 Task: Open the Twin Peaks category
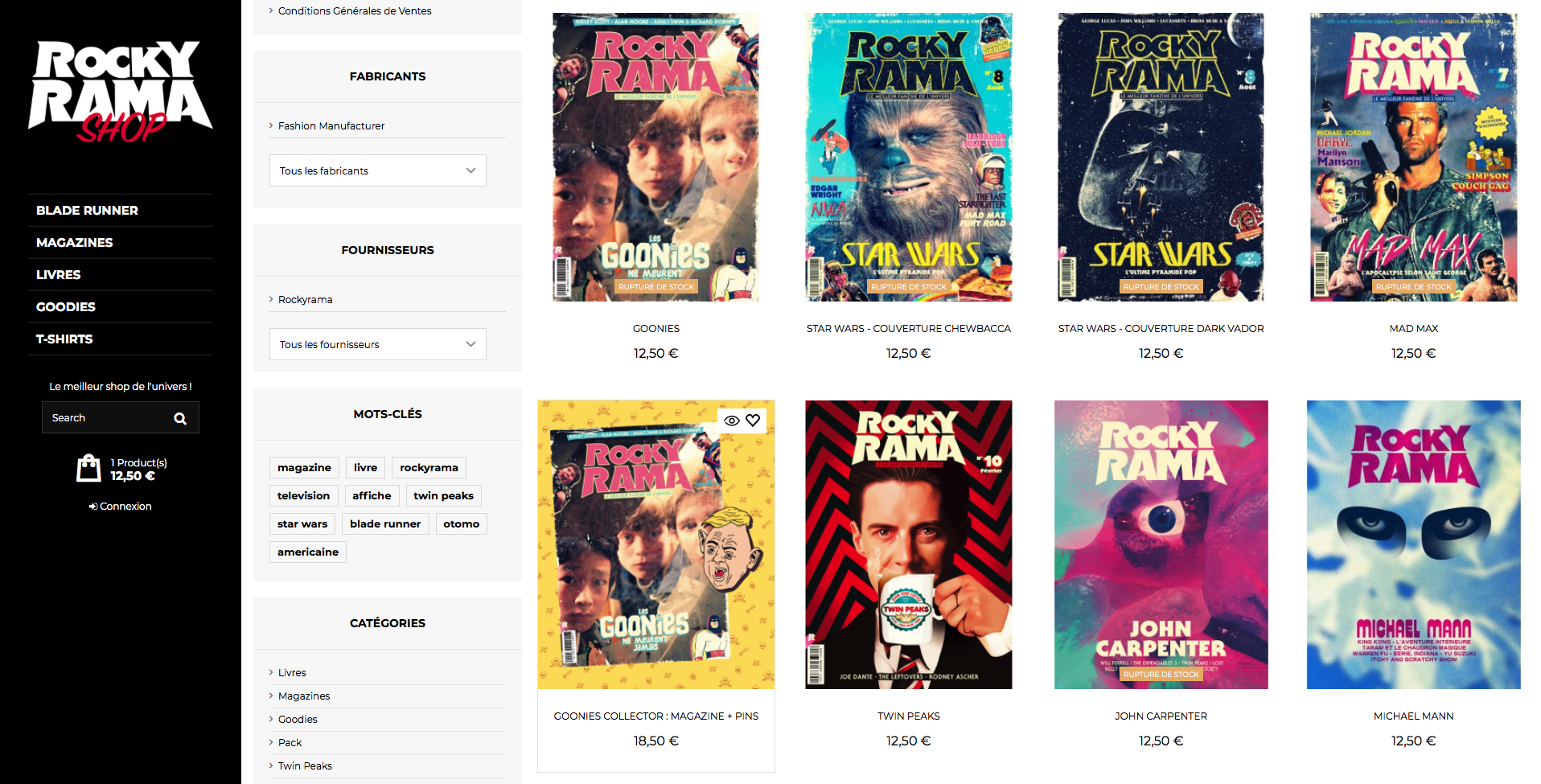pyautogui.click(x=305, y=766)
